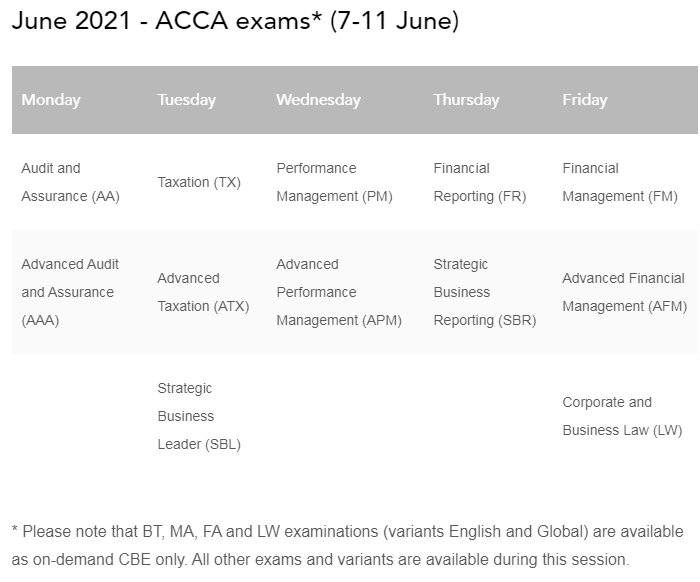
Task: Click Corporate and Business Law (LW) cell
Action: (x=622, y=416)
